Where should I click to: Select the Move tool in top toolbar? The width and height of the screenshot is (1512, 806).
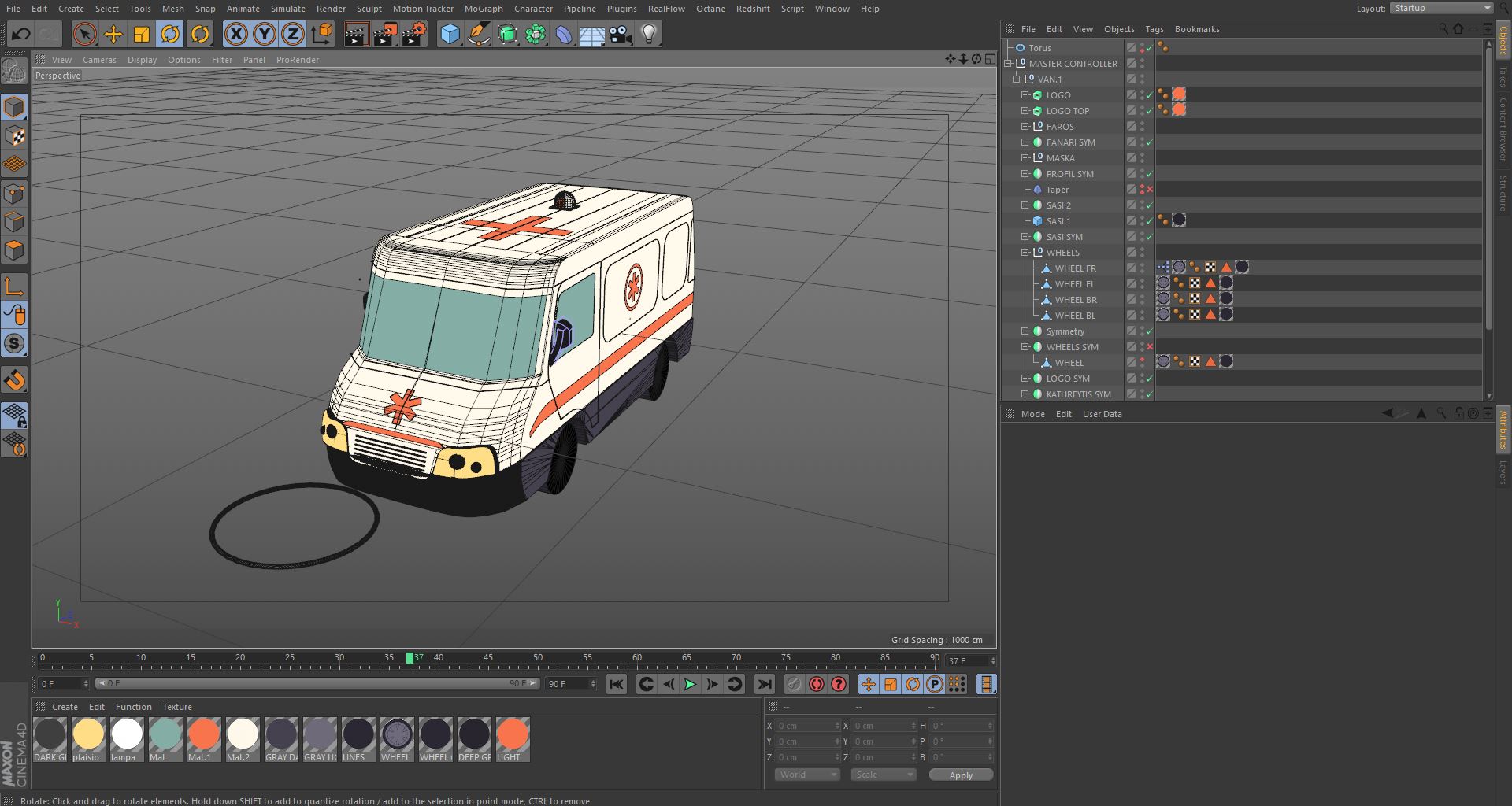(x=113, y=34)
